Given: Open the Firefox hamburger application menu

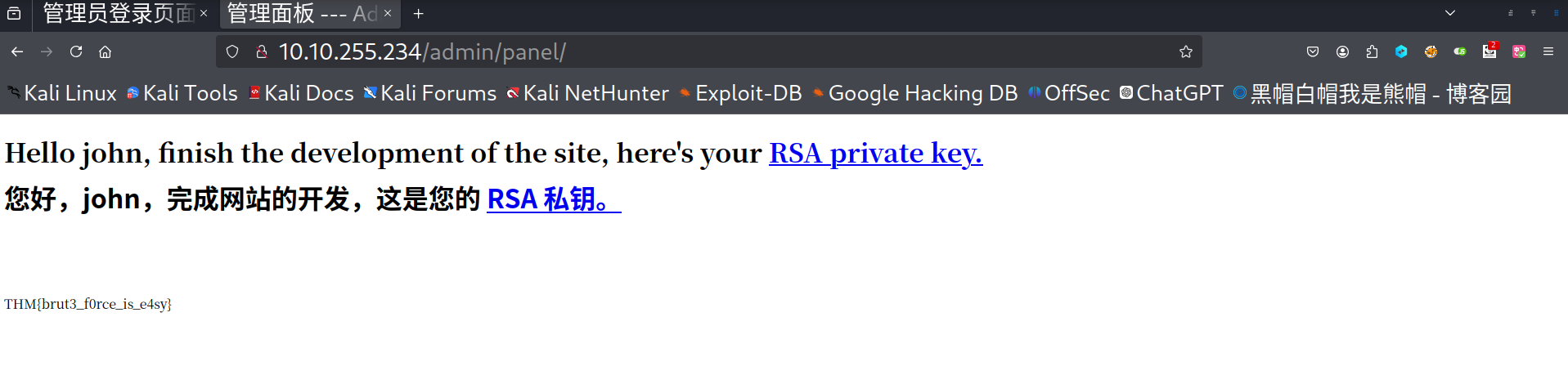Looking at the screenshot, I should [x=1548, y=51].
